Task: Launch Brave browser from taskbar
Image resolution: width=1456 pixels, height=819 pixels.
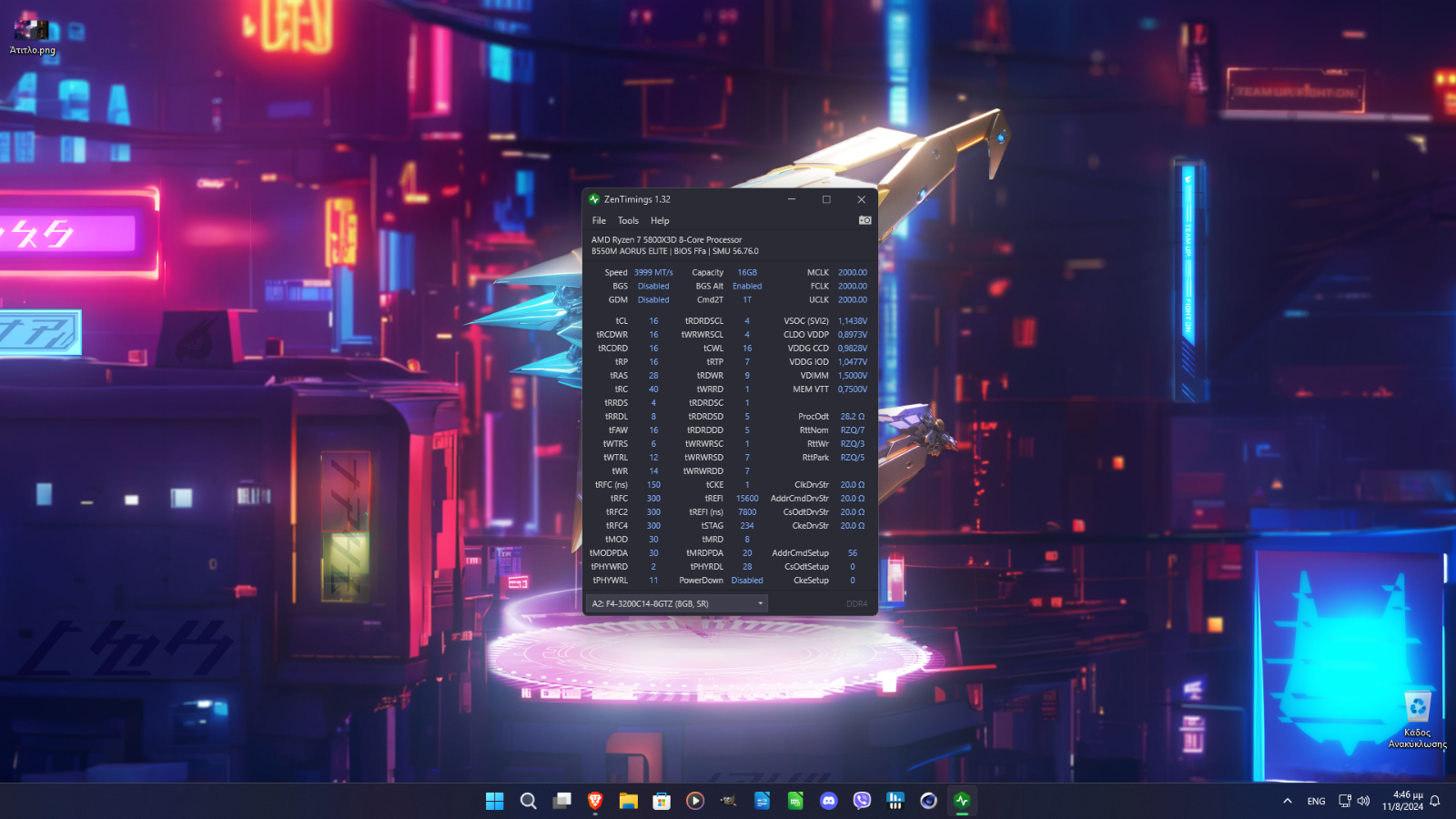Action: (595, 801)
